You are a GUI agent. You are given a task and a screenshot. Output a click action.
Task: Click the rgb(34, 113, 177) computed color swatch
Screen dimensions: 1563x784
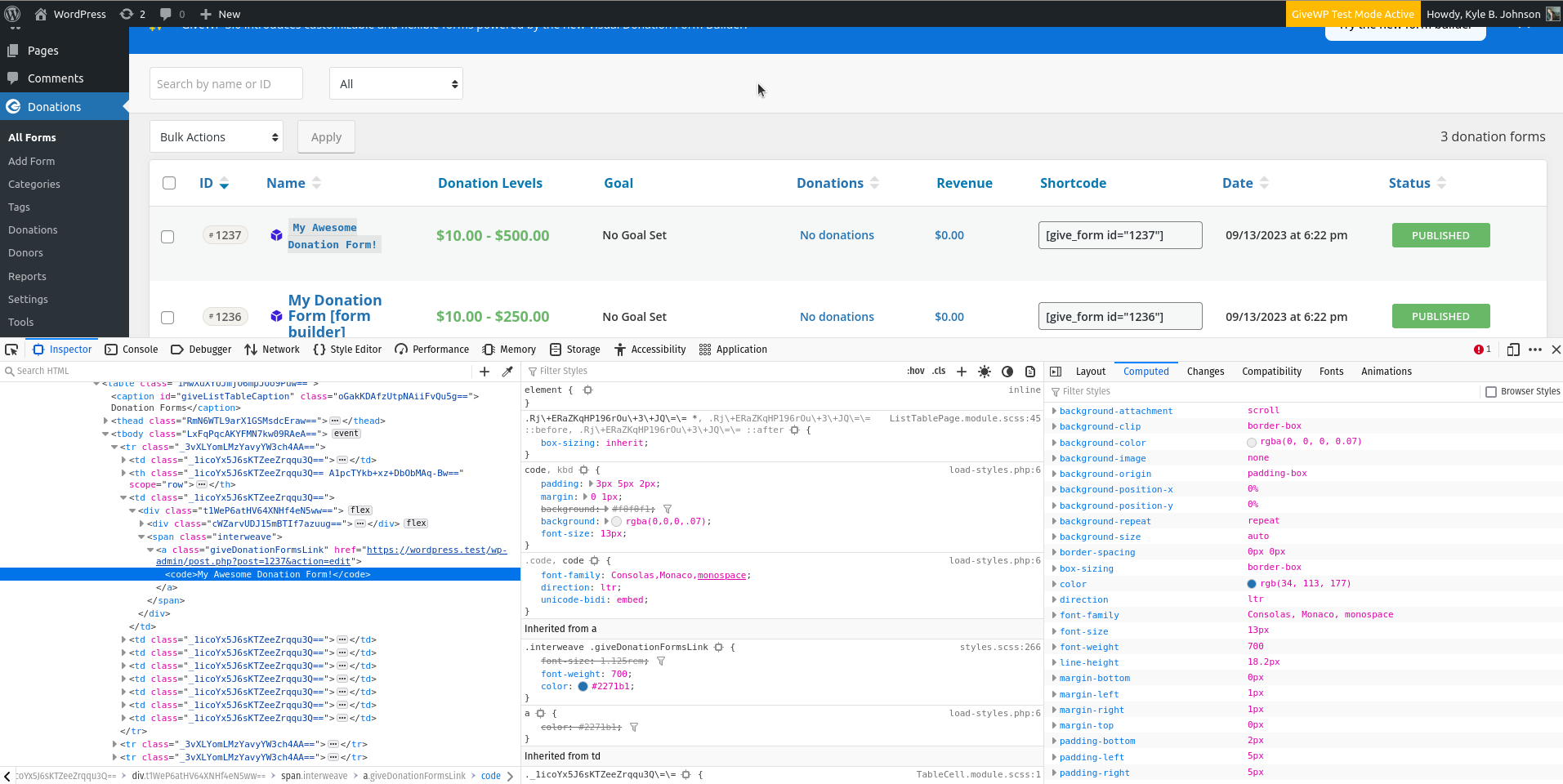tap(1252, 584)
